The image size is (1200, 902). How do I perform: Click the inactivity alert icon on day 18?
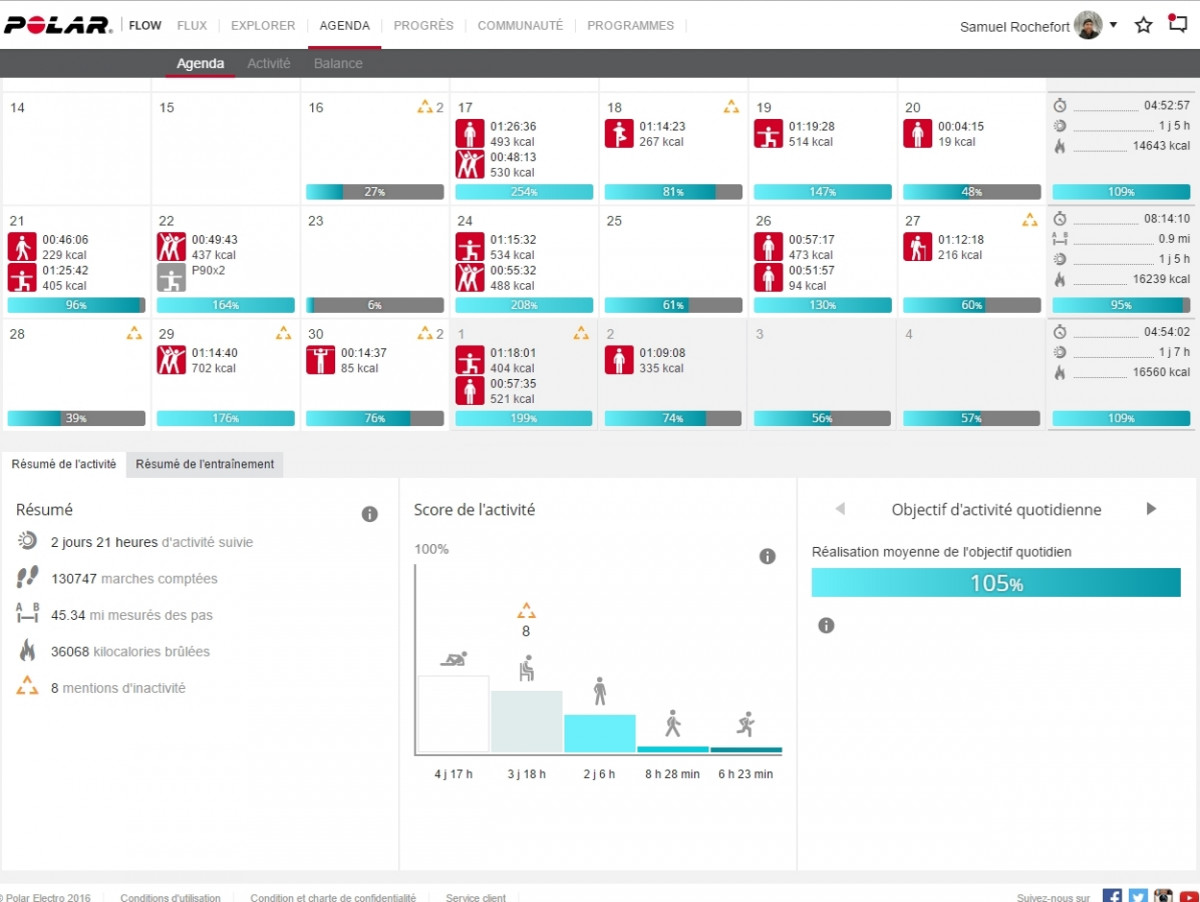pos(731,107)
